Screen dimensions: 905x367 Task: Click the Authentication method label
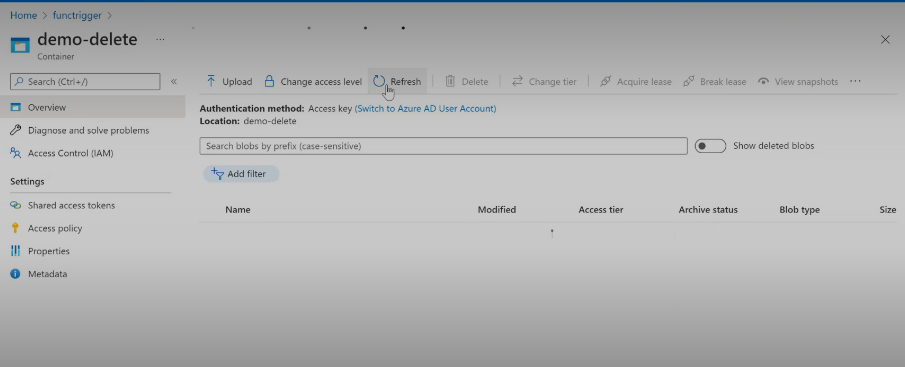[x=252, y=108]
